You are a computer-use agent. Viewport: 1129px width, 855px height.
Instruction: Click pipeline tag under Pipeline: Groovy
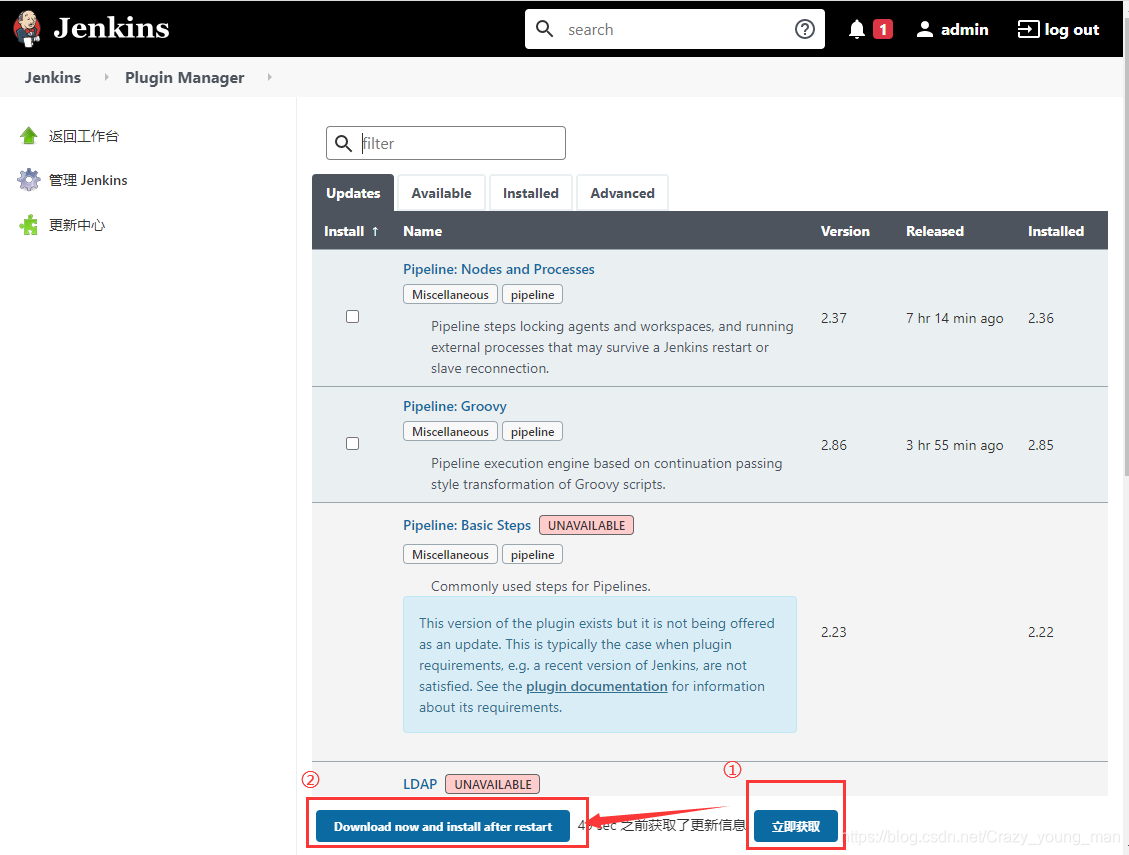tap(532, 431)
